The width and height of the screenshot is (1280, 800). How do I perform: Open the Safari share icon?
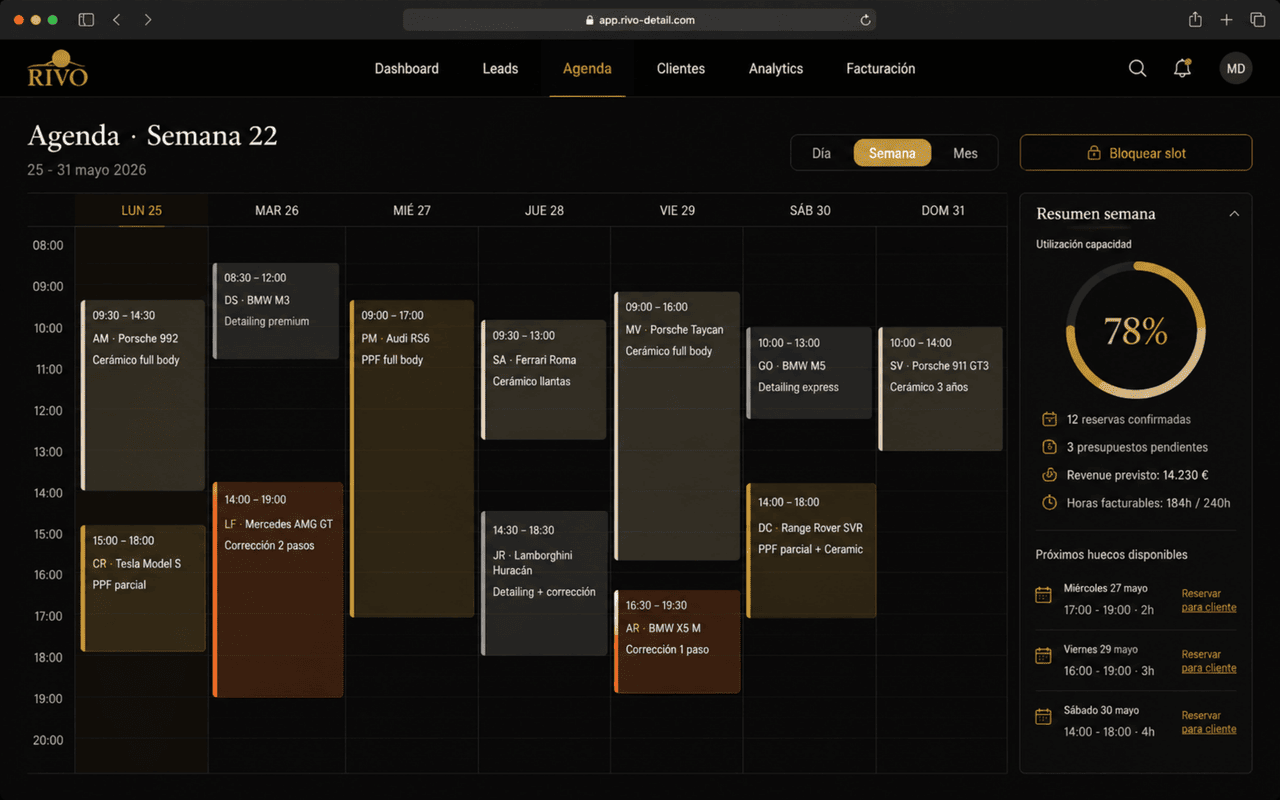1195,20
